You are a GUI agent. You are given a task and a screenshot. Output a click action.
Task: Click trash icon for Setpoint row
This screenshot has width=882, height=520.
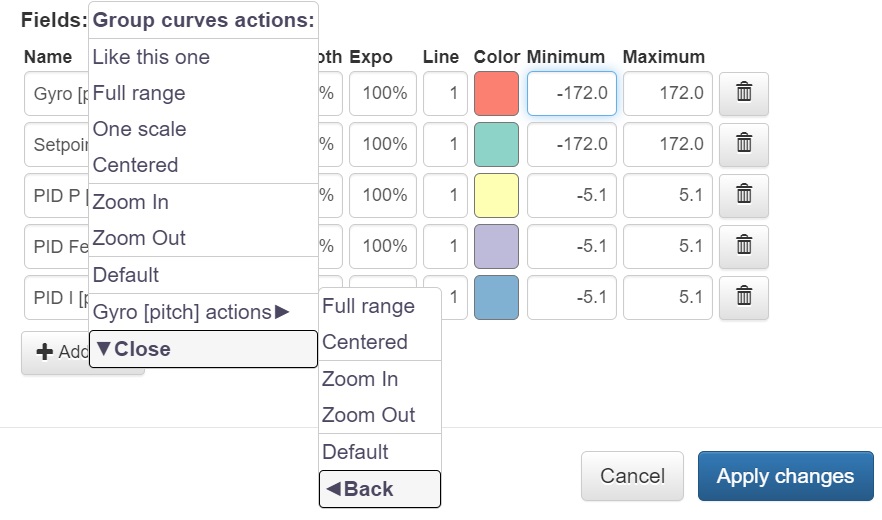coord(744,144)
